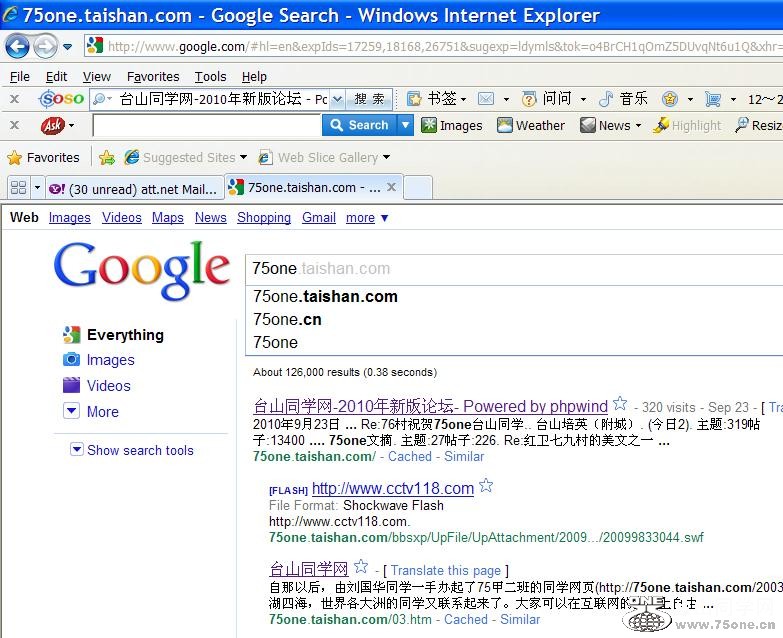Open the Ask toolbar News dropdown
This screenshot has height=638, width=783.
point(610,125)
